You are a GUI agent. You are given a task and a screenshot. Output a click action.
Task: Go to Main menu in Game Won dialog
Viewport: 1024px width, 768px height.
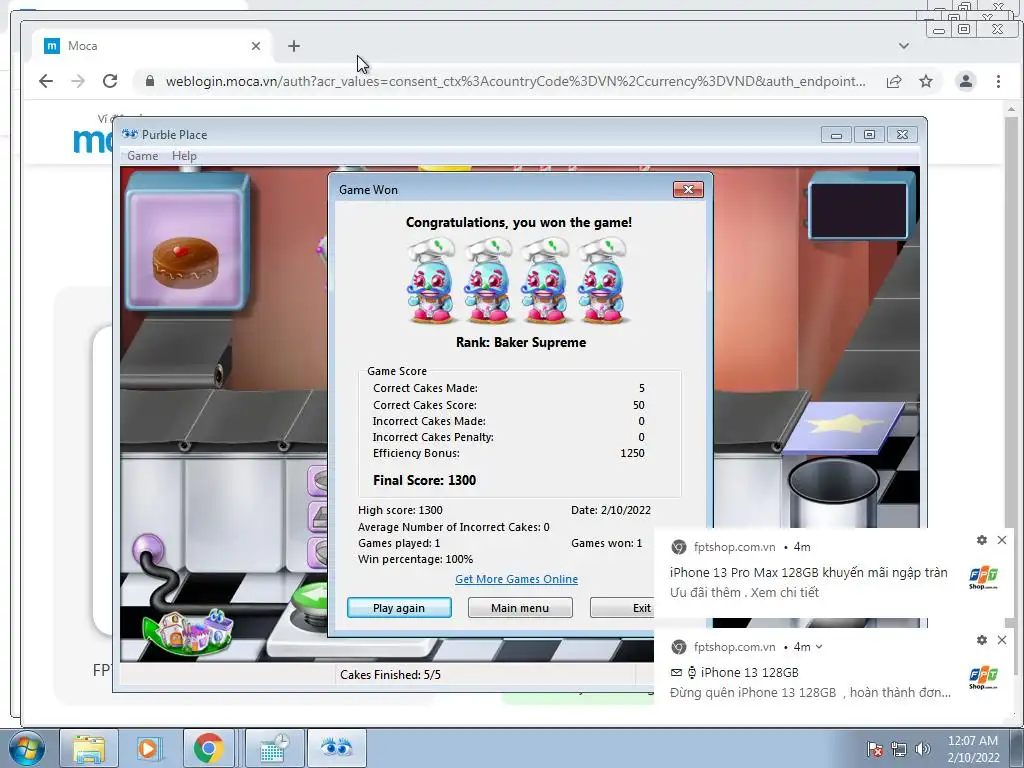(520, 607)
